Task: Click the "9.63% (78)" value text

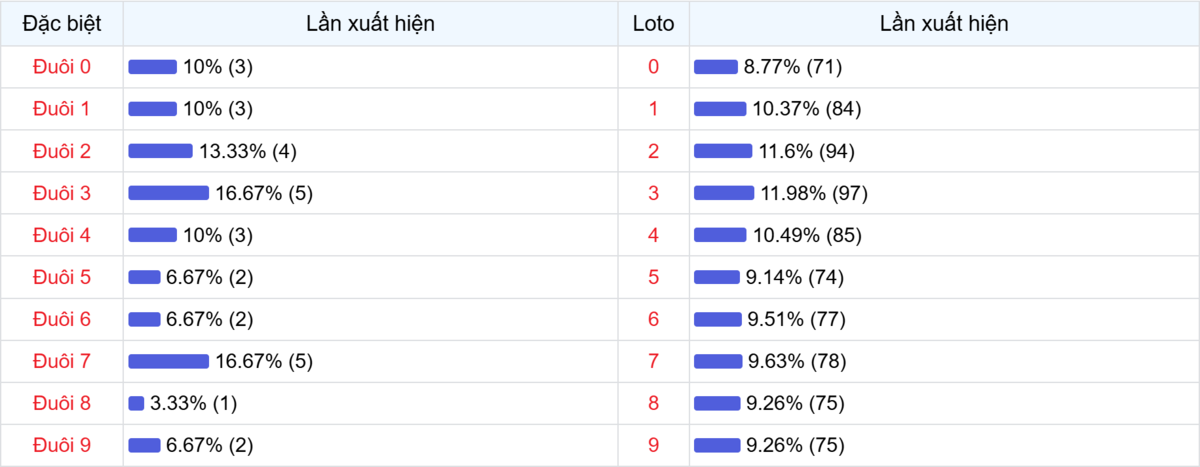Action: (796, 361)
